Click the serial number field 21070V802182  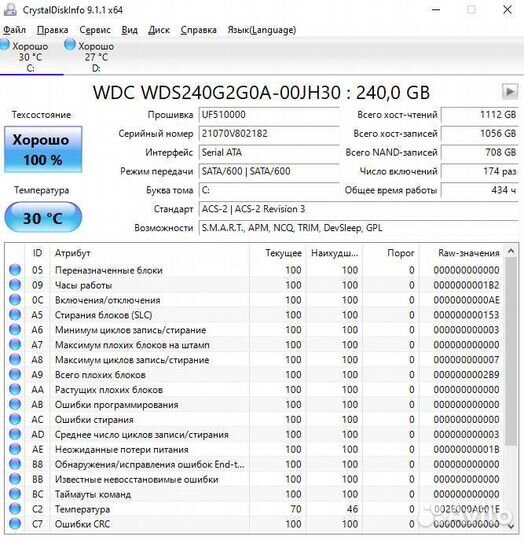[269, 134]
